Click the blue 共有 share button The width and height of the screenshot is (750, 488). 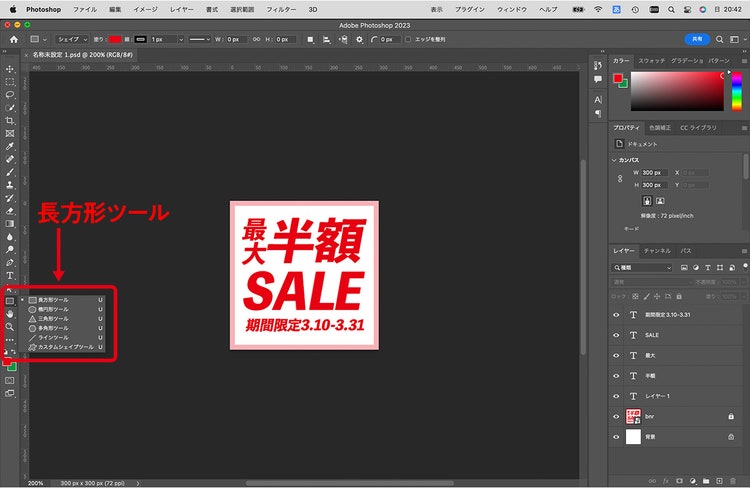coord(697,39)
